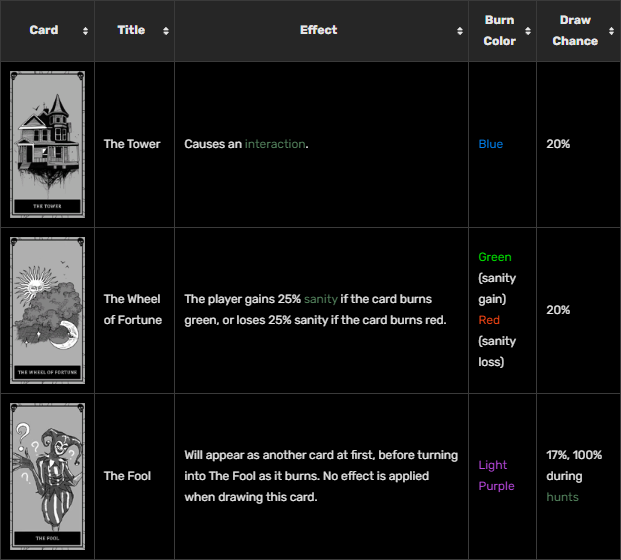Click the '17%, 100% during' draw chance text
The image size is (621, 560).
(x=574, y=465)
